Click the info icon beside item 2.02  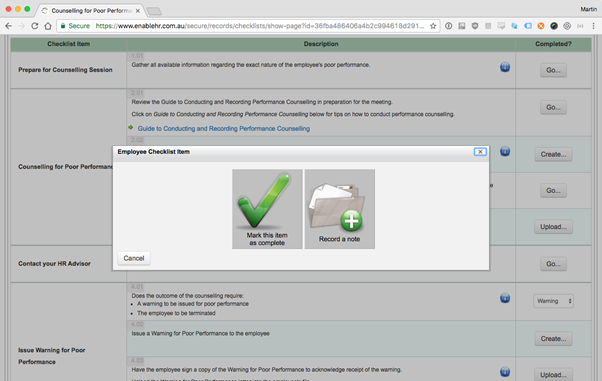tap(505, 151)
